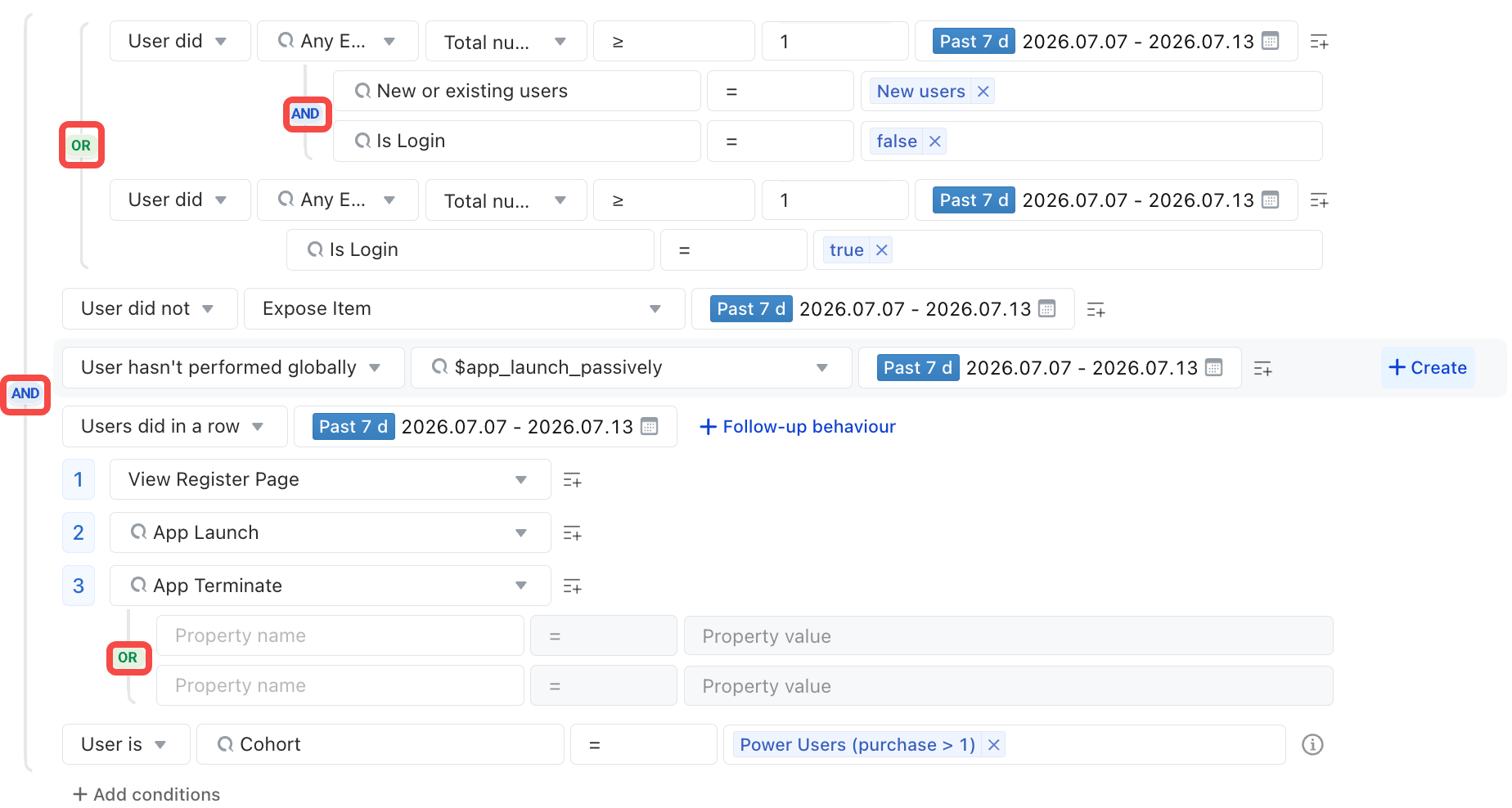The height and width of the screenshot is (808, 1512).
Task: Open the first Any E... event dropdown
Action: [337, 41]
